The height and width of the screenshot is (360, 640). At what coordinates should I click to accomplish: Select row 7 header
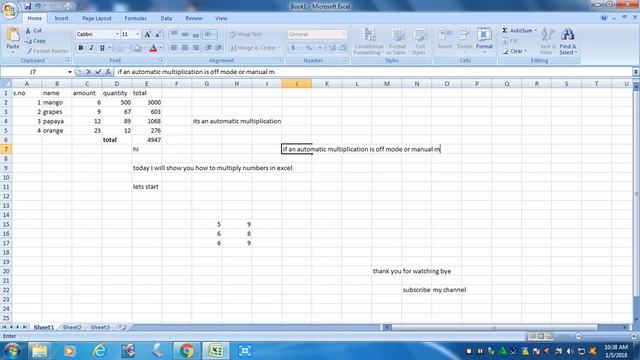click(x=6, y=149)
